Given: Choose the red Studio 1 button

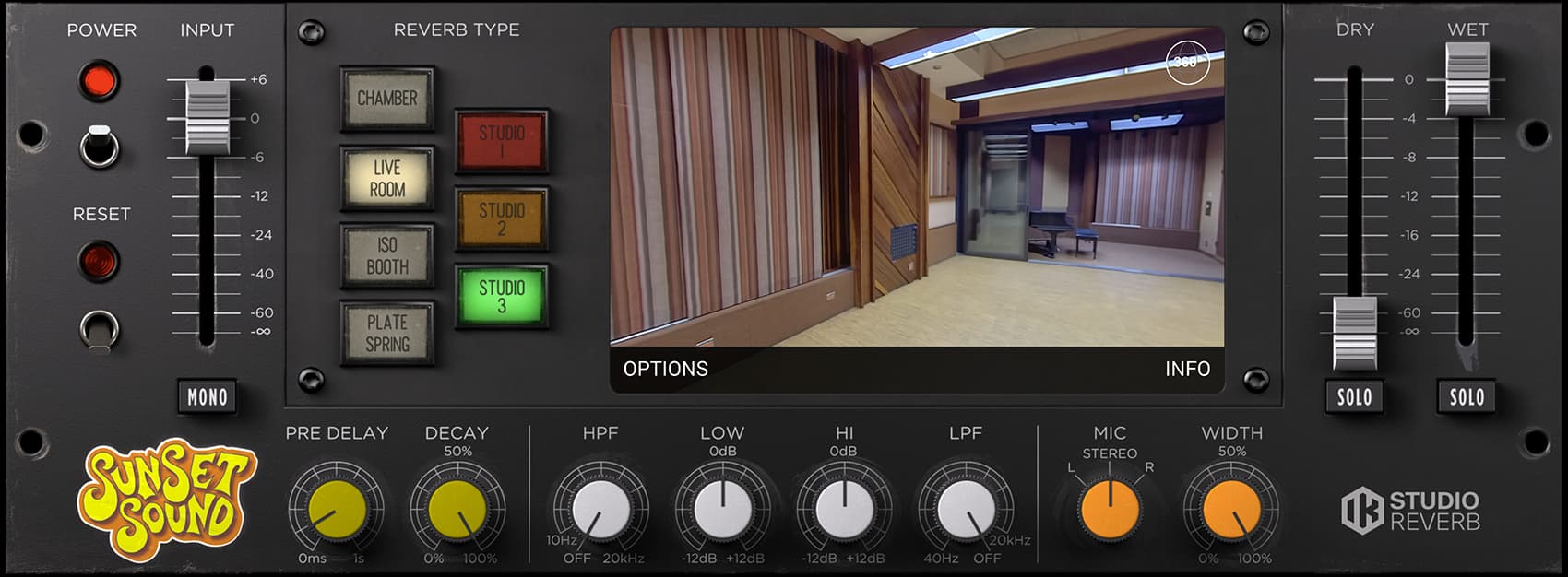Looking at the screenshot, I should [502, 142].
